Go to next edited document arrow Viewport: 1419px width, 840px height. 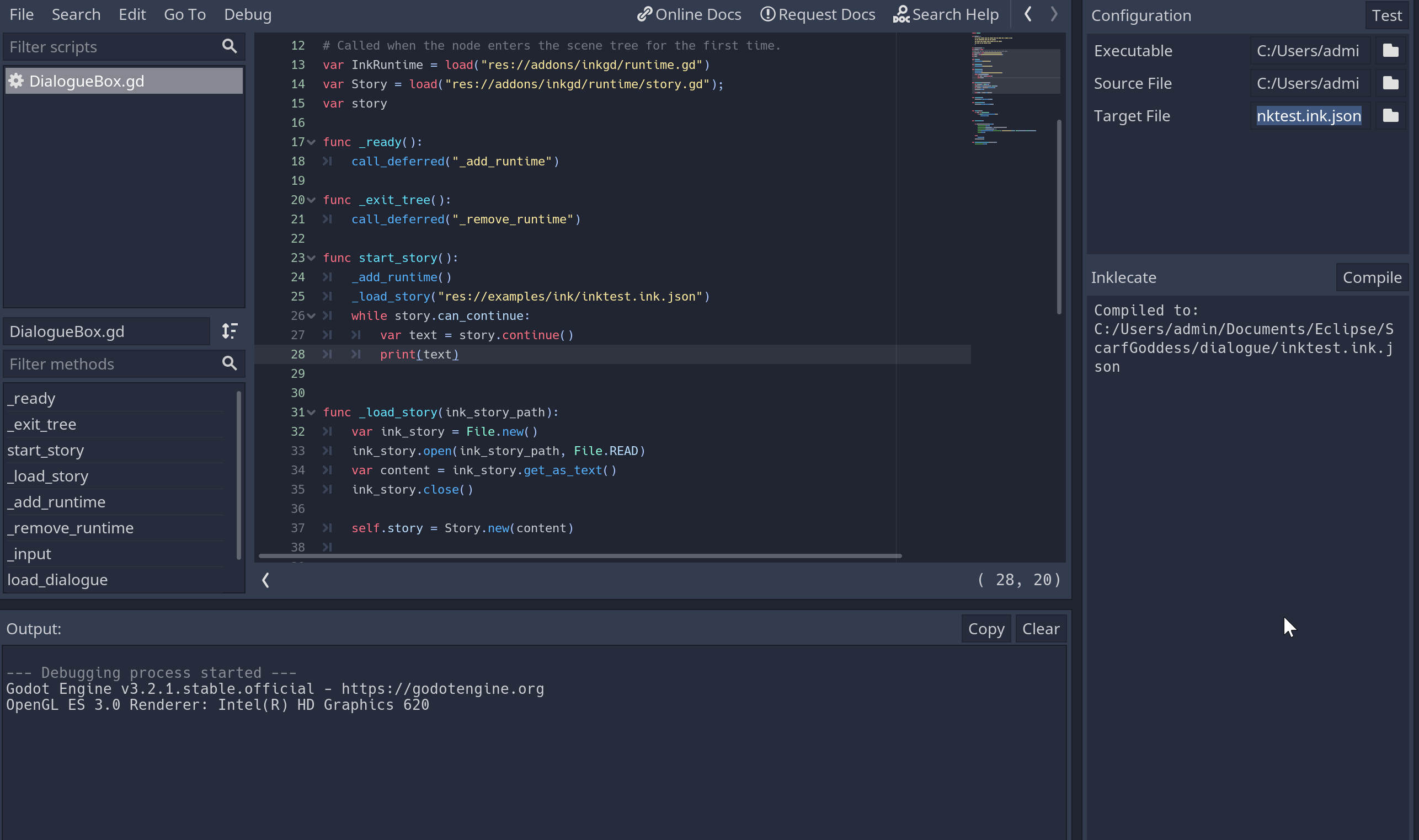pyautogui.click(x=1054, y=14)
